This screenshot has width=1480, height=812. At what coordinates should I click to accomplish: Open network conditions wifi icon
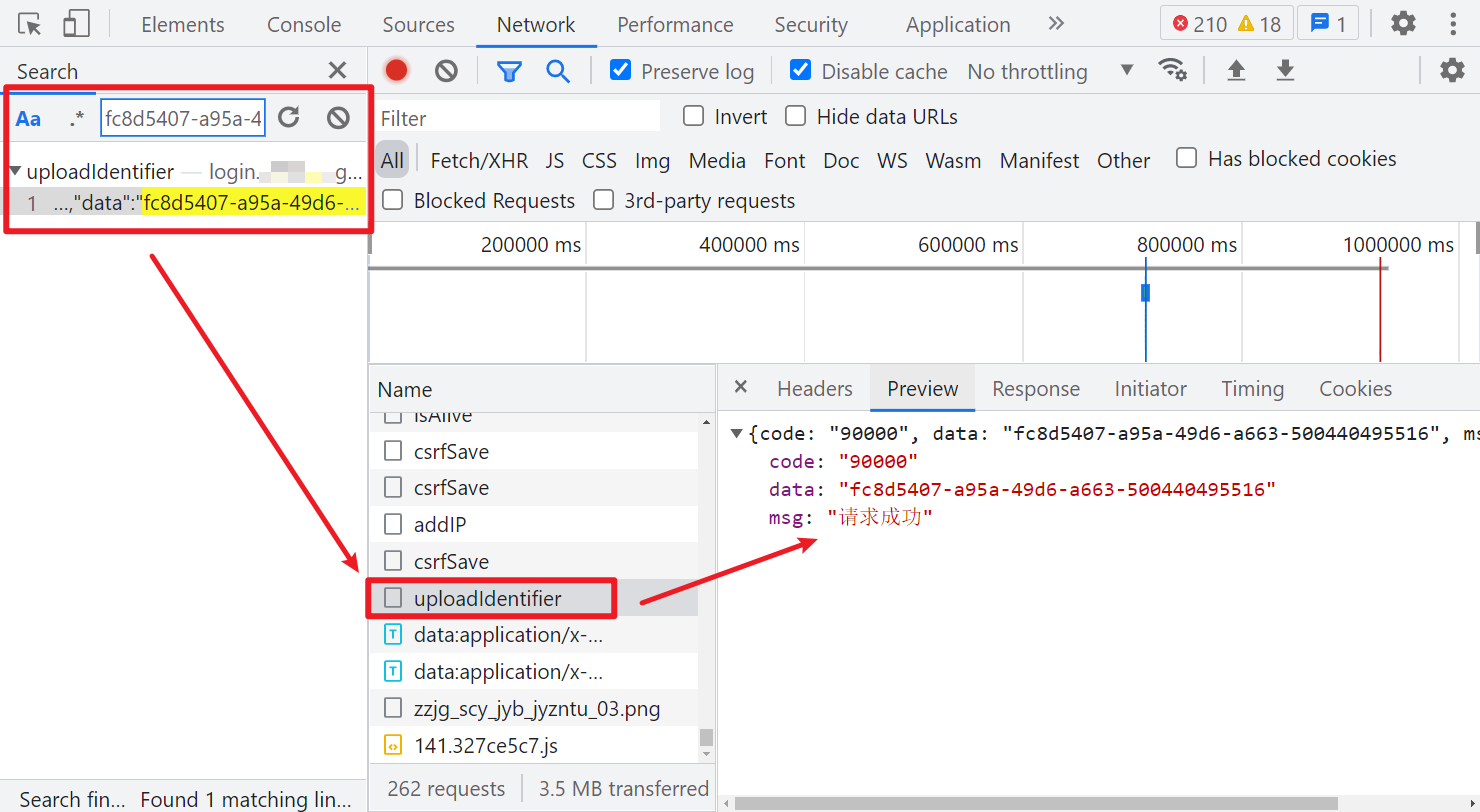[1172, 70]
